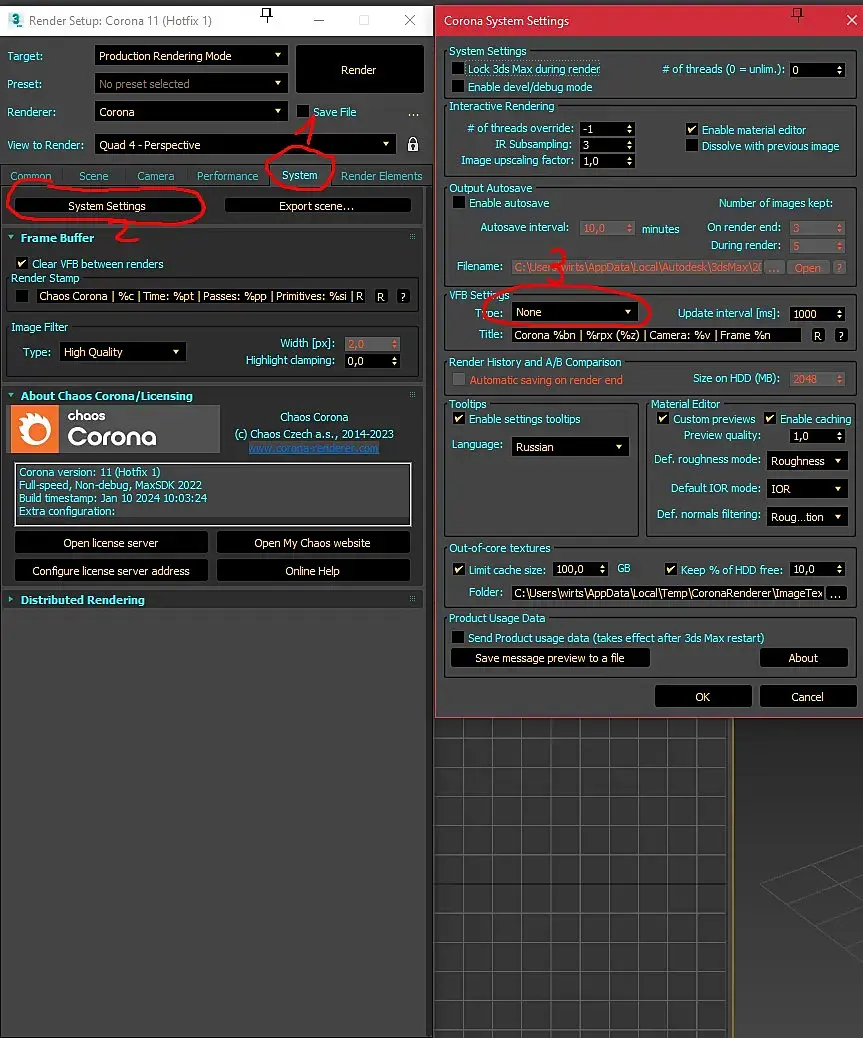Uncheck Enable material editor
This screenshot has height=1038, width=863.
(x=692, y=129)
